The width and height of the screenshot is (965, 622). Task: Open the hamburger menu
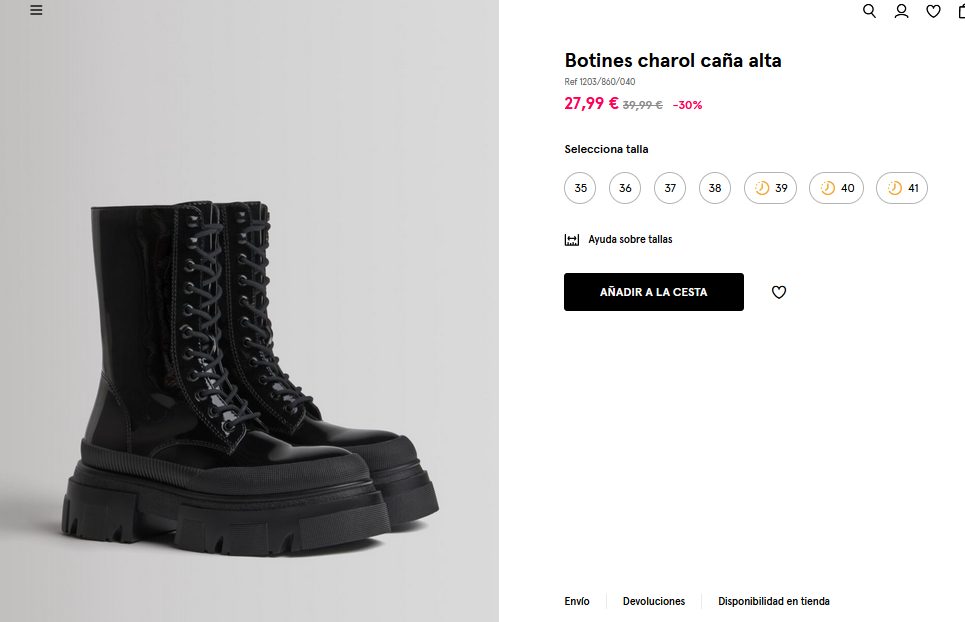click(x=37, y=10)
